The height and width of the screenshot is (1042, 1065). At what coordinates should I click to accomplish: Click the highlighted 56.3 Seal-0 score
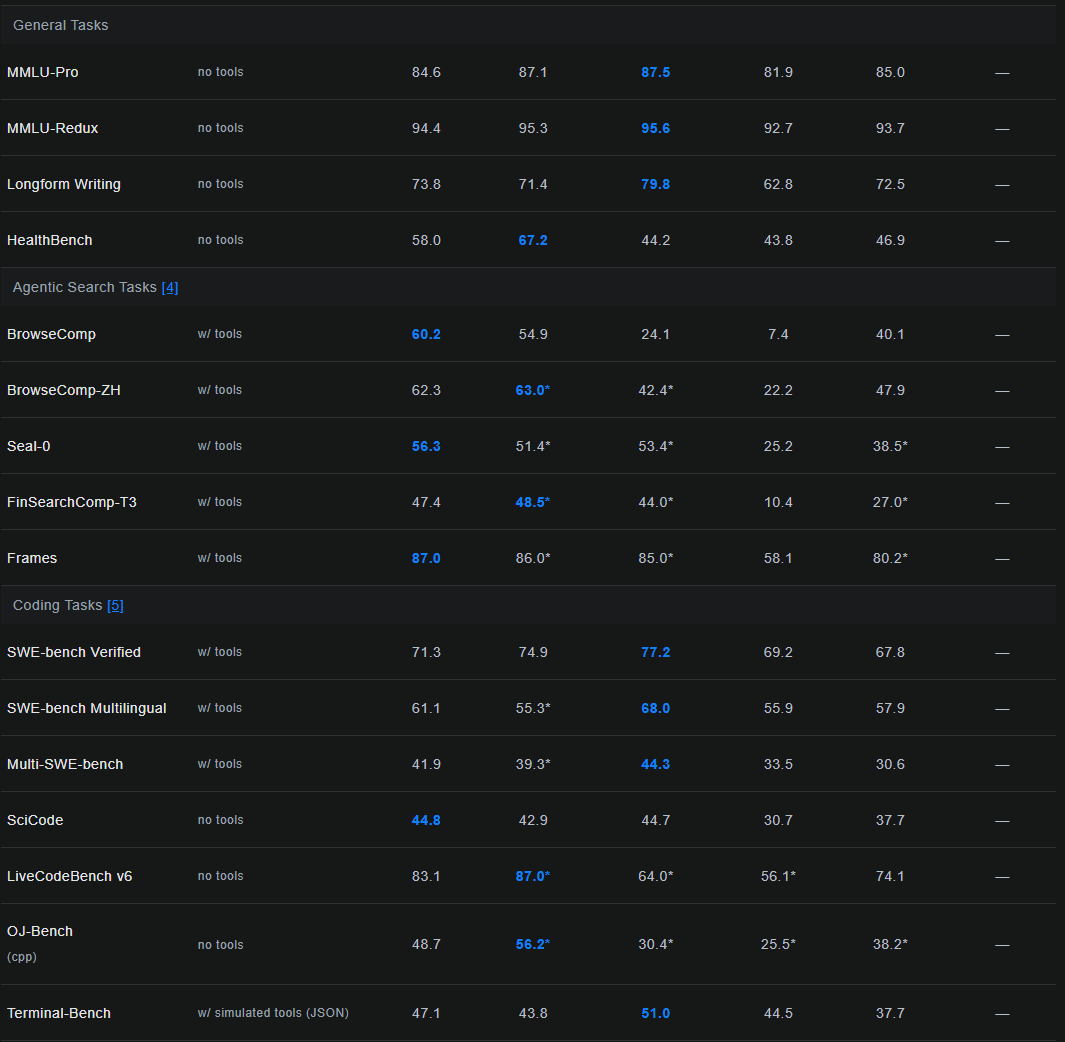click(x=426, y=446)
